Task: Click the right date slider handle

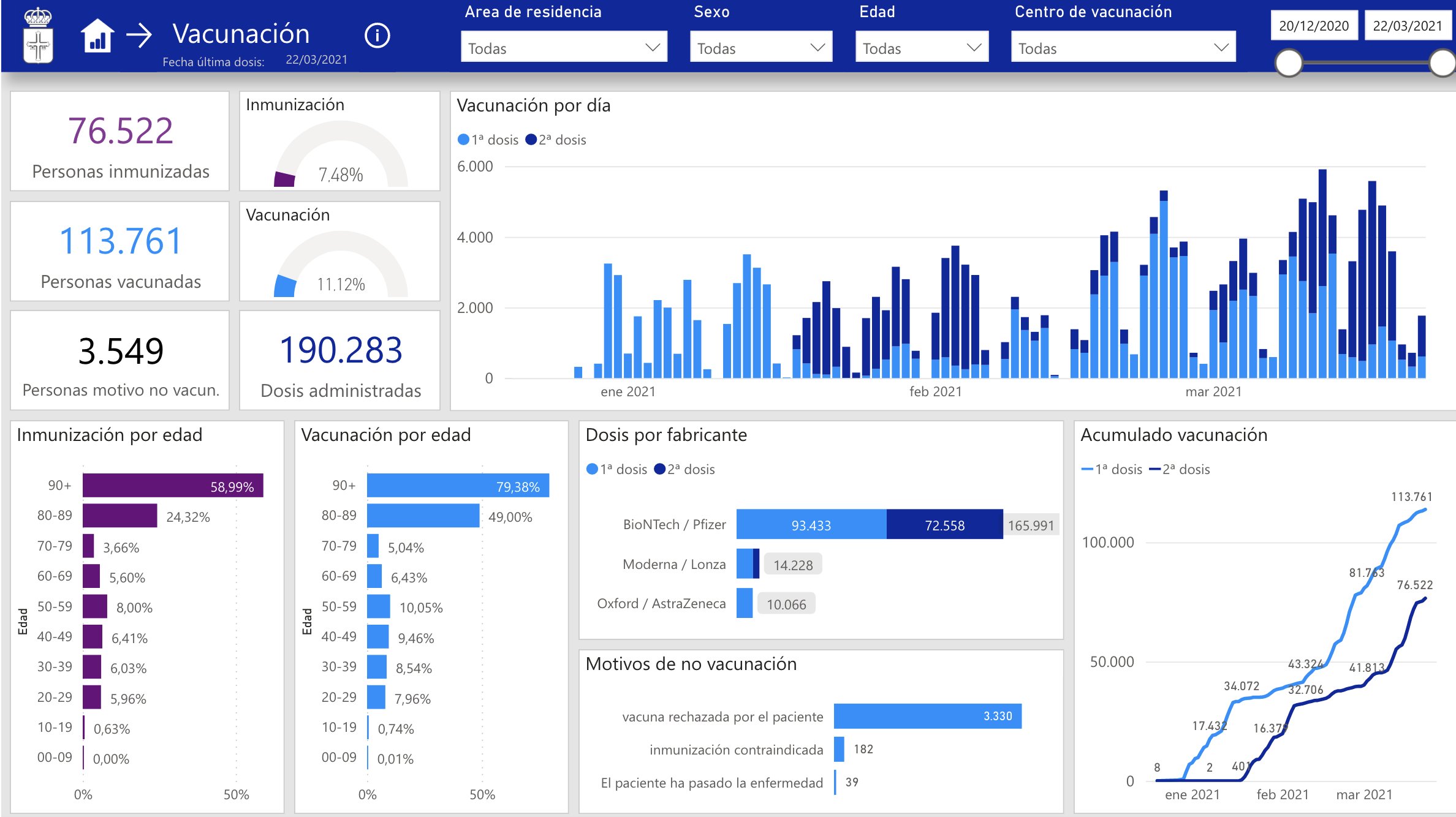Action: pos(1443,63)
